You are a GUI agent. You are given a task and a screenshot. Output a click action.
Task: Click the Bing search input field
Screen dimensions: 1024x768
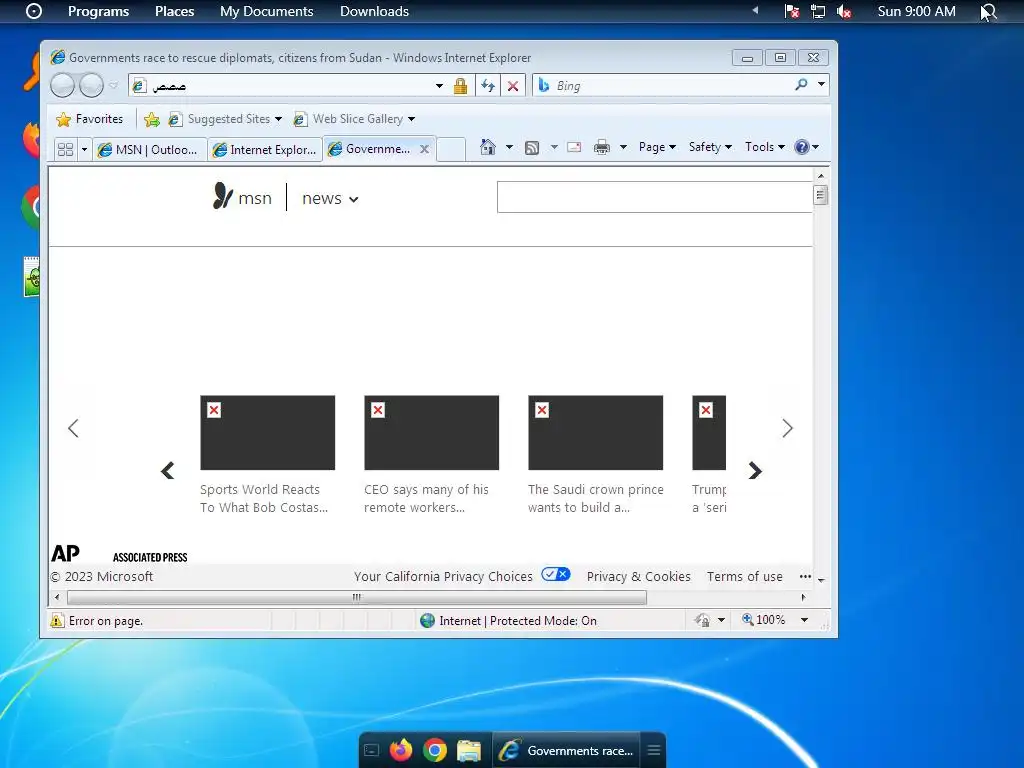point(673,85)
